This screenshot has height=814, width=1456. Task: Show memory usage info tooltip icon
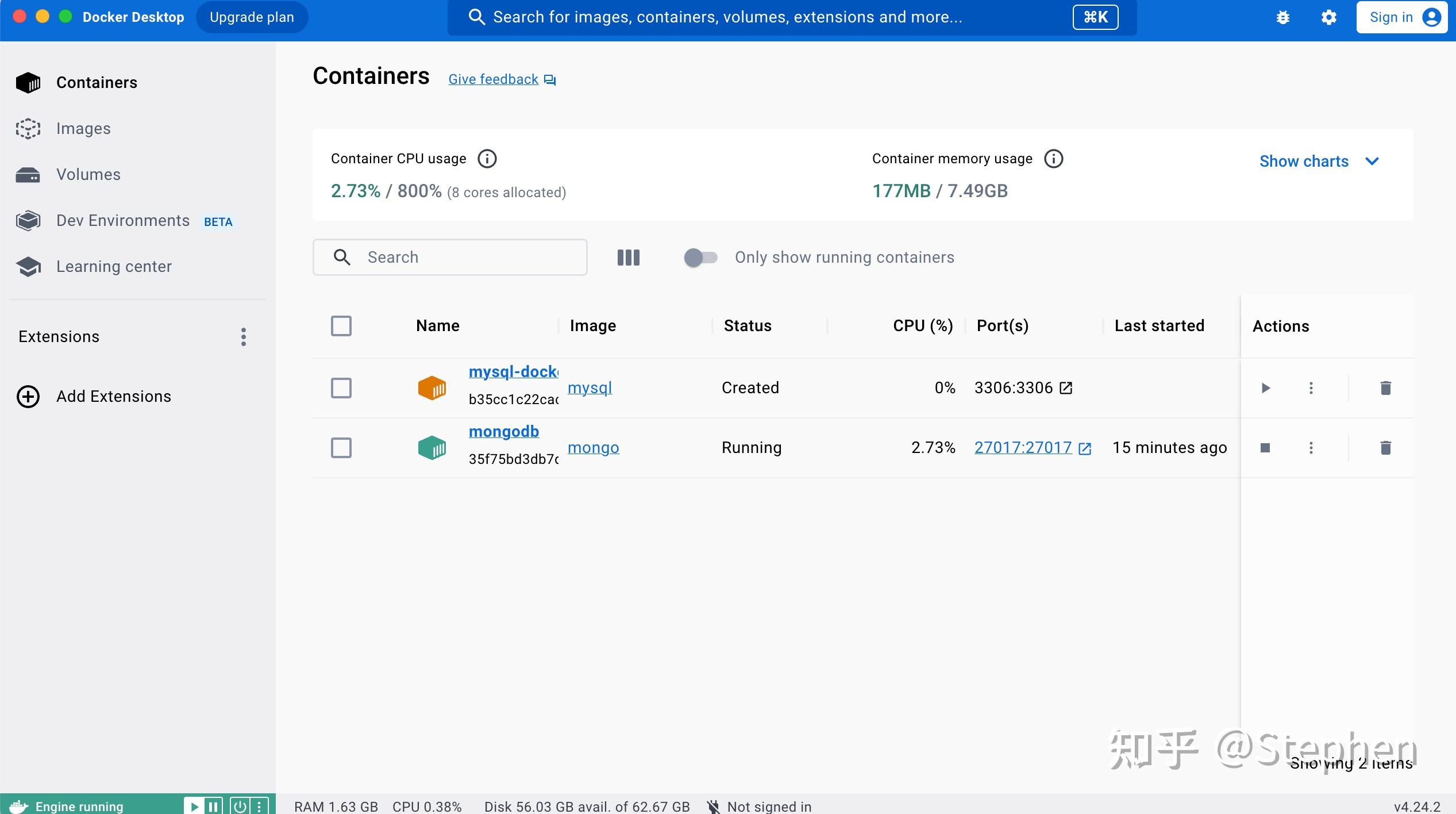1054,159
